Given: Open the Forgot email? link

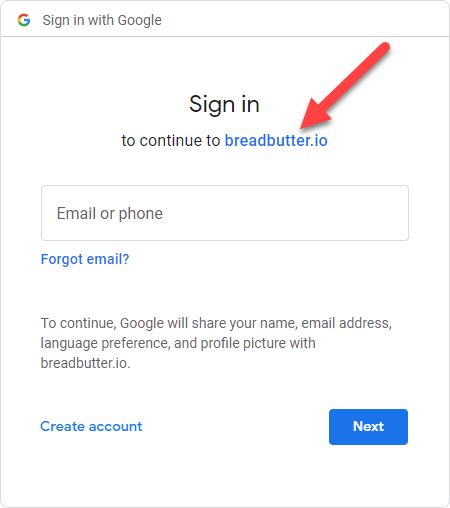Looking at the screenshot, I should pyautogui.click(x=85, y=259).
